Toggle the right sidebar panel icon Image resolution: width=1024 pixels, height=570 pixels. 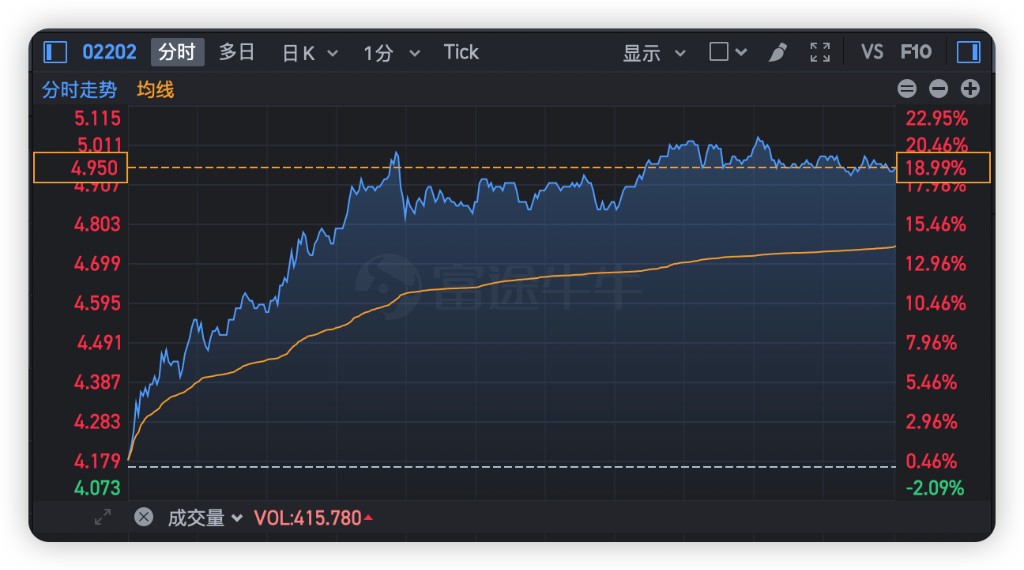[968, 52]
